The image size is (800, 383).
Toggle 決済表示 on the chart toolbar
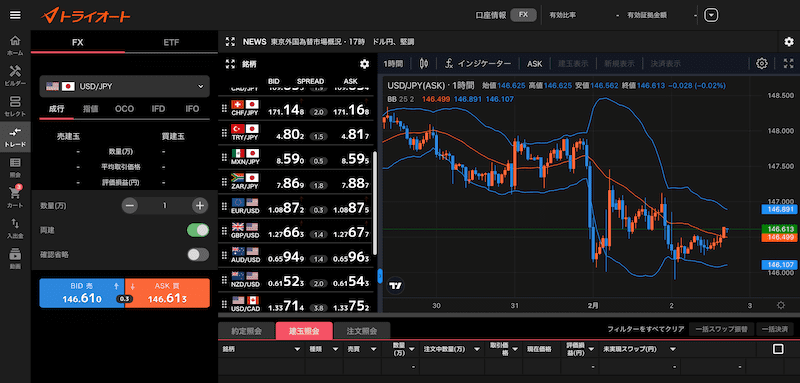point(665,64)
